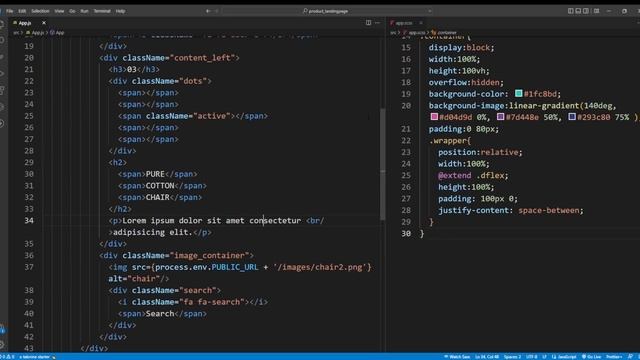Click the App.js vertical scrollbar thumb
Screen dimensions: 640x360
[x=382, y=164]
